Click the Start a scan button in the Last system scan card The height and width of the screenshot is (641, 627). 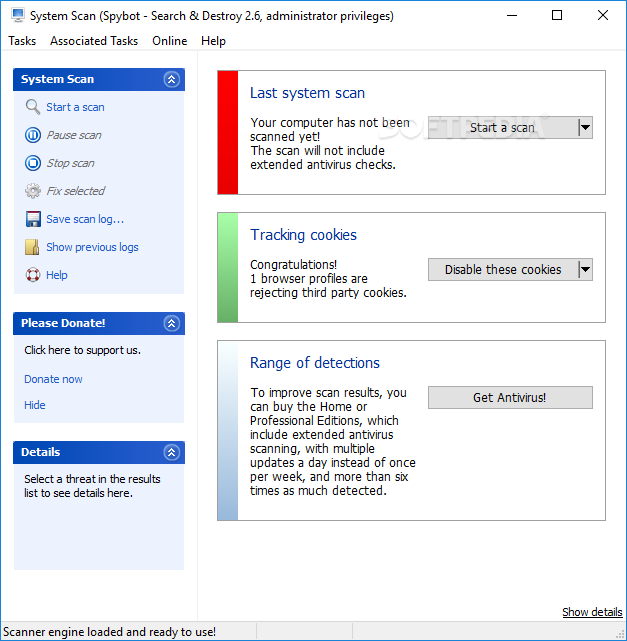502,128
